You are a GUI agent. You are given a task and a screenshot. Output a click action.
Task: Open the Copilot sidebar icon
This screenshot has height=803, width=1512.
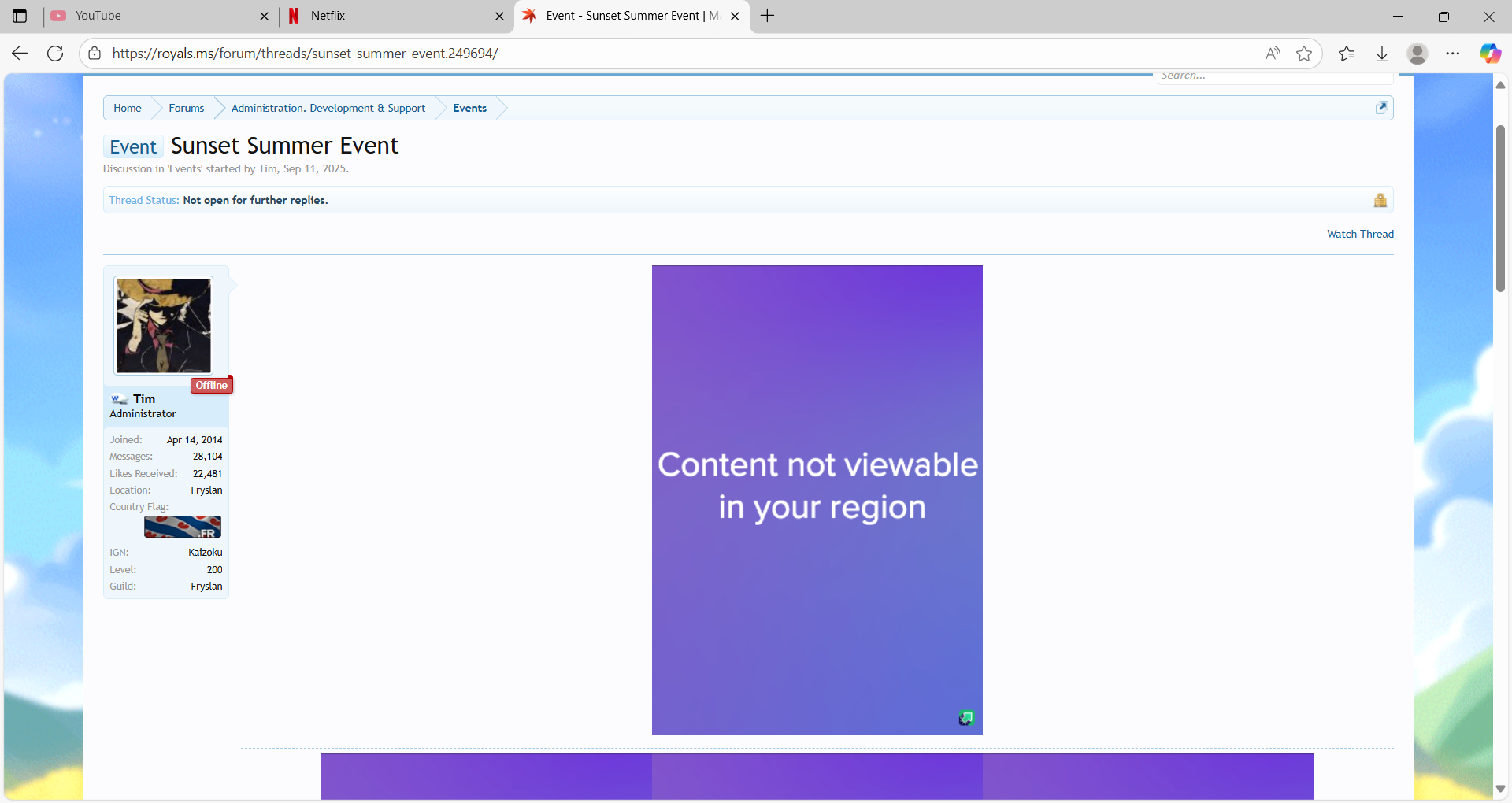click(x=1489, y=54)
